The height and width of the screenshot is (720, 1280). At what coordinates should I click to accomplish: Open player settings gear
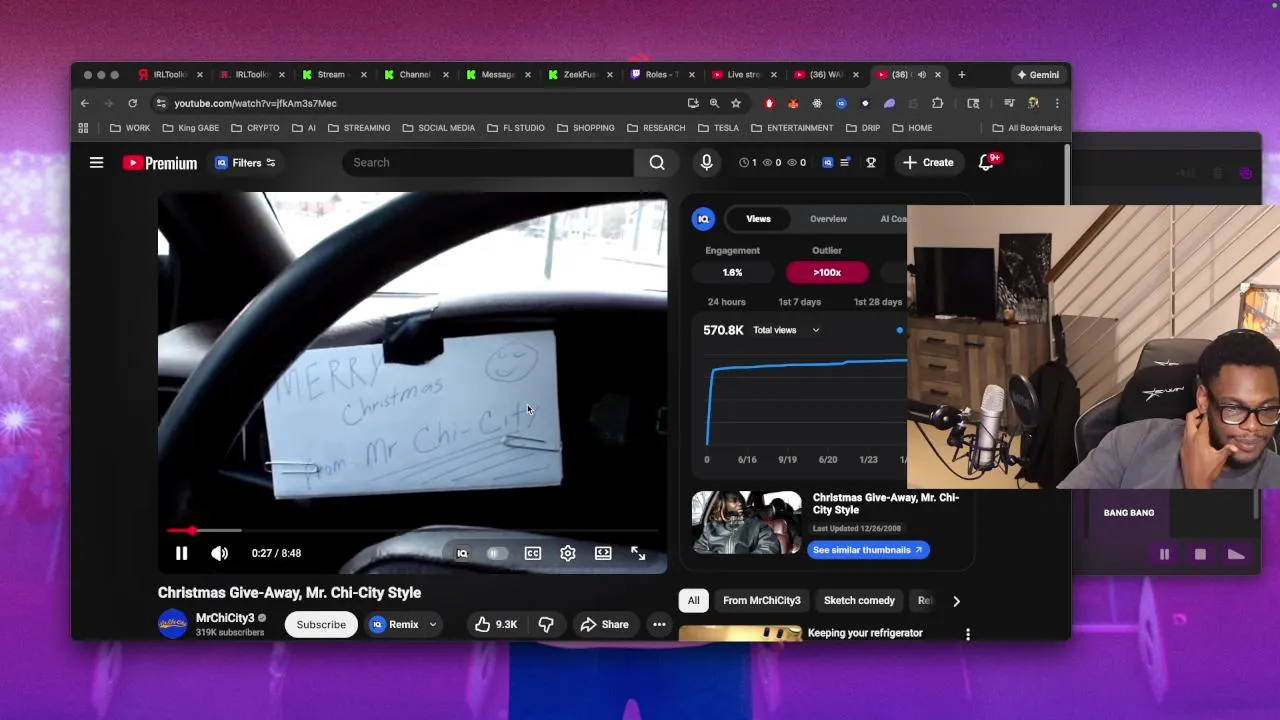pyautogui.click(x=568, y=553)
